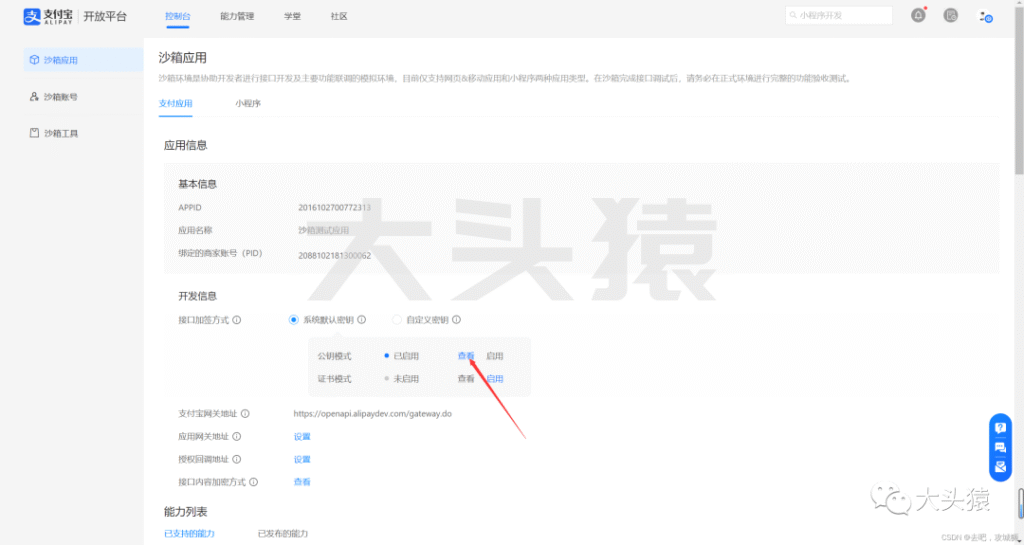This screenshot has width=1024, height=545.
Task: Click 查看 for 接口内容加密方式
Action: (302, 482)
